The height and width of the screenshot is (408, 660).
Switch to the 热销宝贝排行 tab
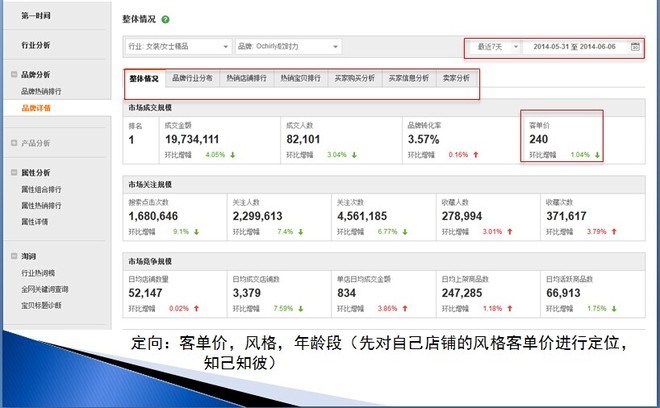[x=301, y=78]
